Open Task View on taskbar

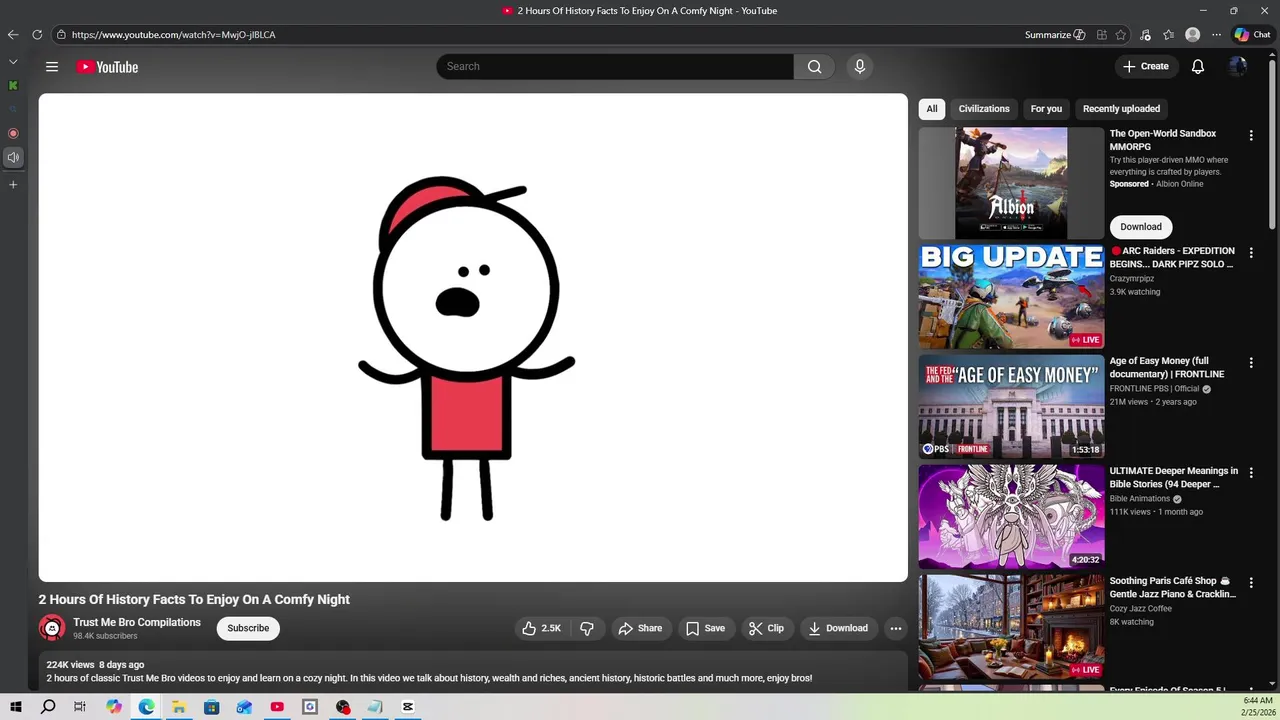point(80,707)
